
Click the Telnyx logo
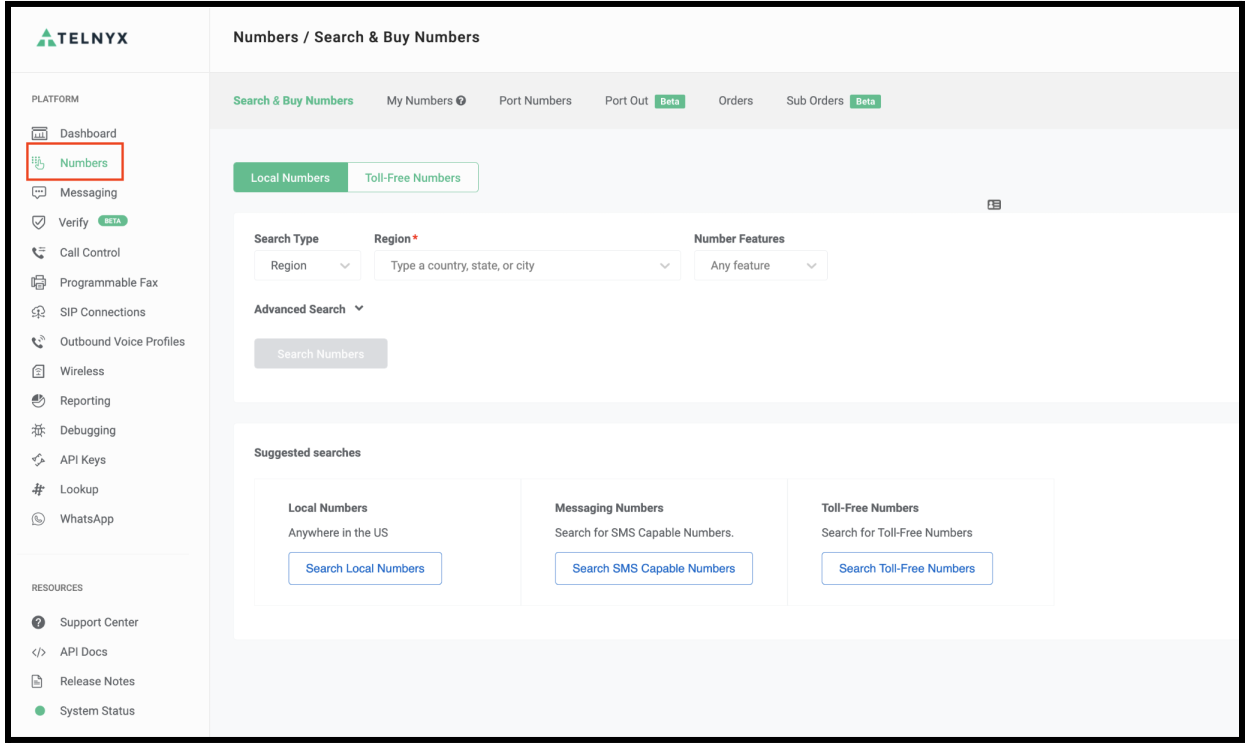coord(82,38)
